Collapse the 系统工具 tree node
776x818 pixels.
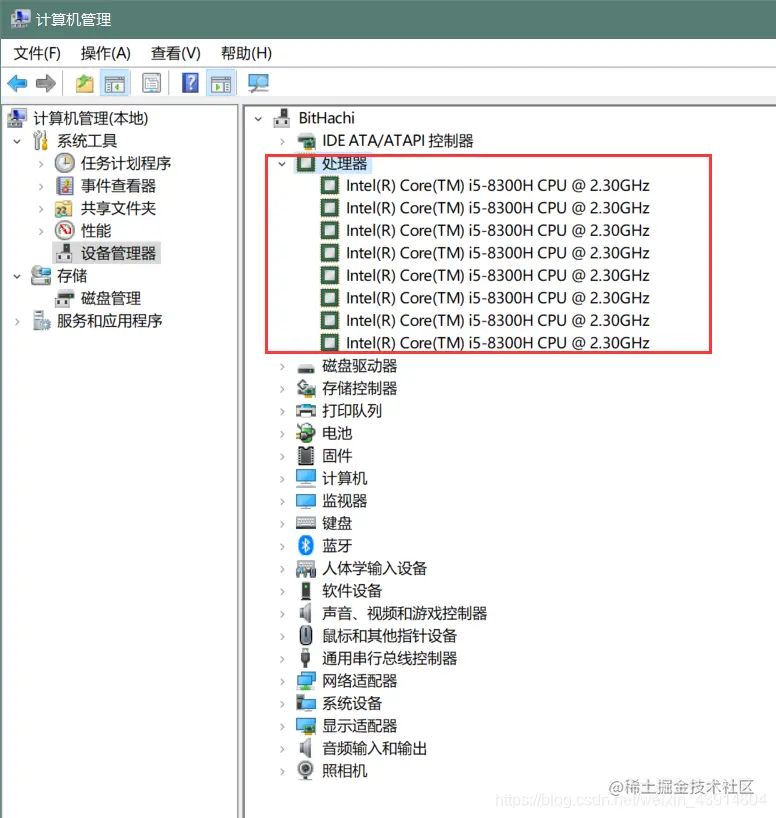pos(17,141)
